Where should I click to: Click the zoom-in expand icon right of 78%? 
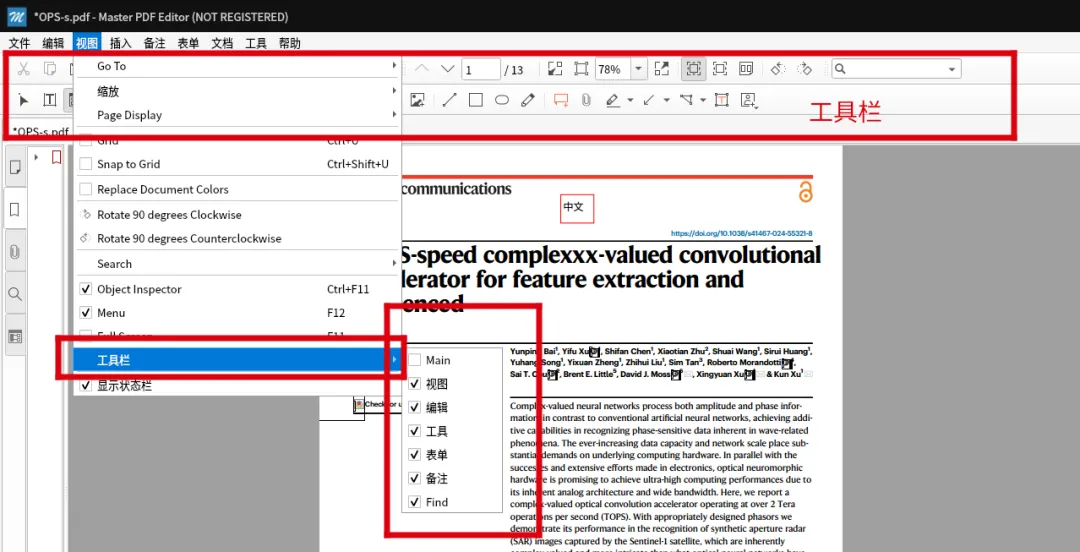tap(662, 69)
